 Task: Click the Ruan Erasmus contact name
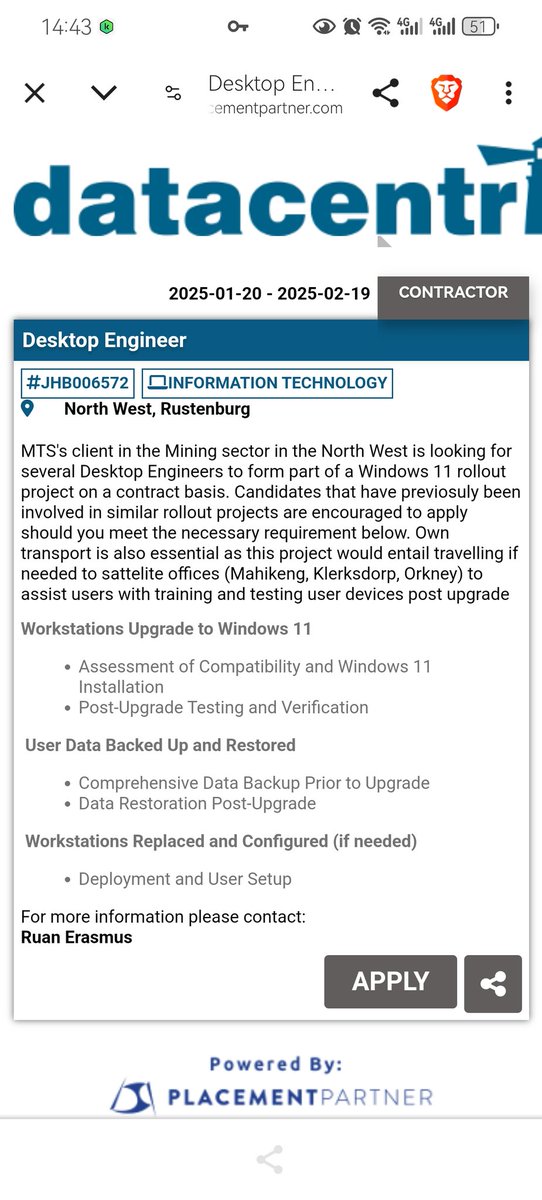(76, 937)
